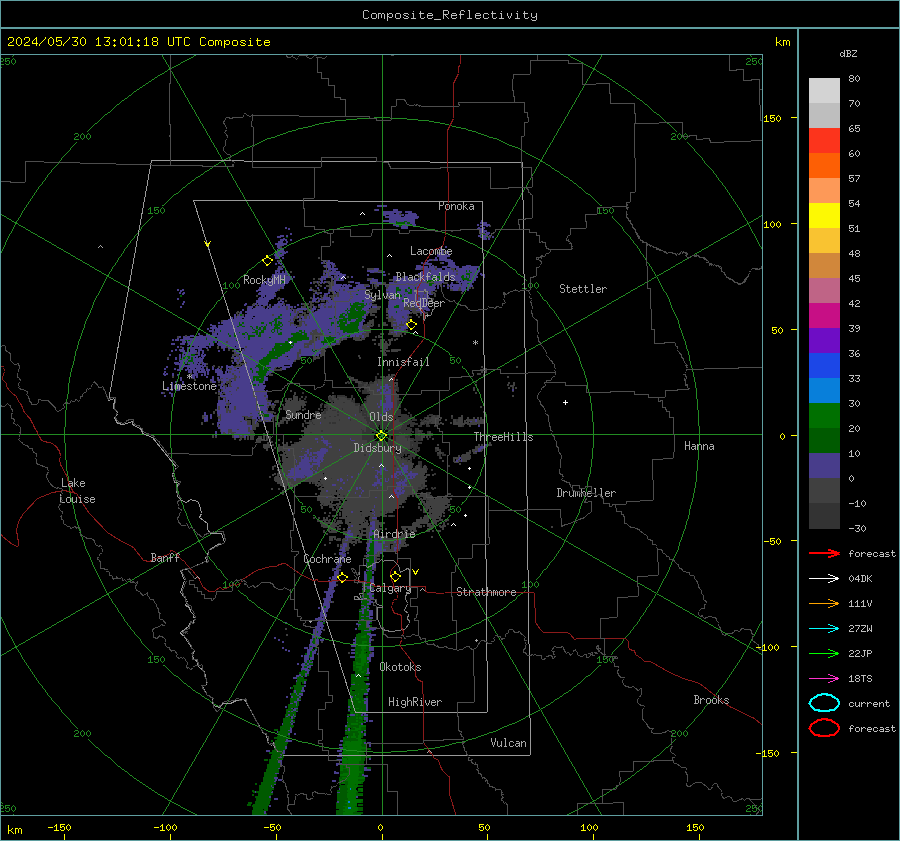
Task: Click the Sundre city label
Action: [303, 415]
